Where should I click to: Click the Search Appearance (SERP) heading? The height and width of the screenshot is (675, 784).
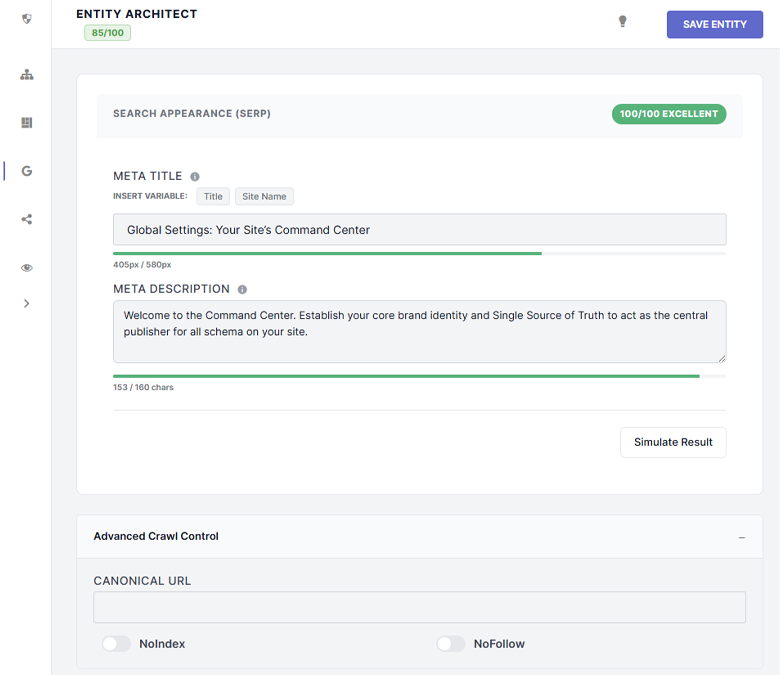[x=192, y=114]
